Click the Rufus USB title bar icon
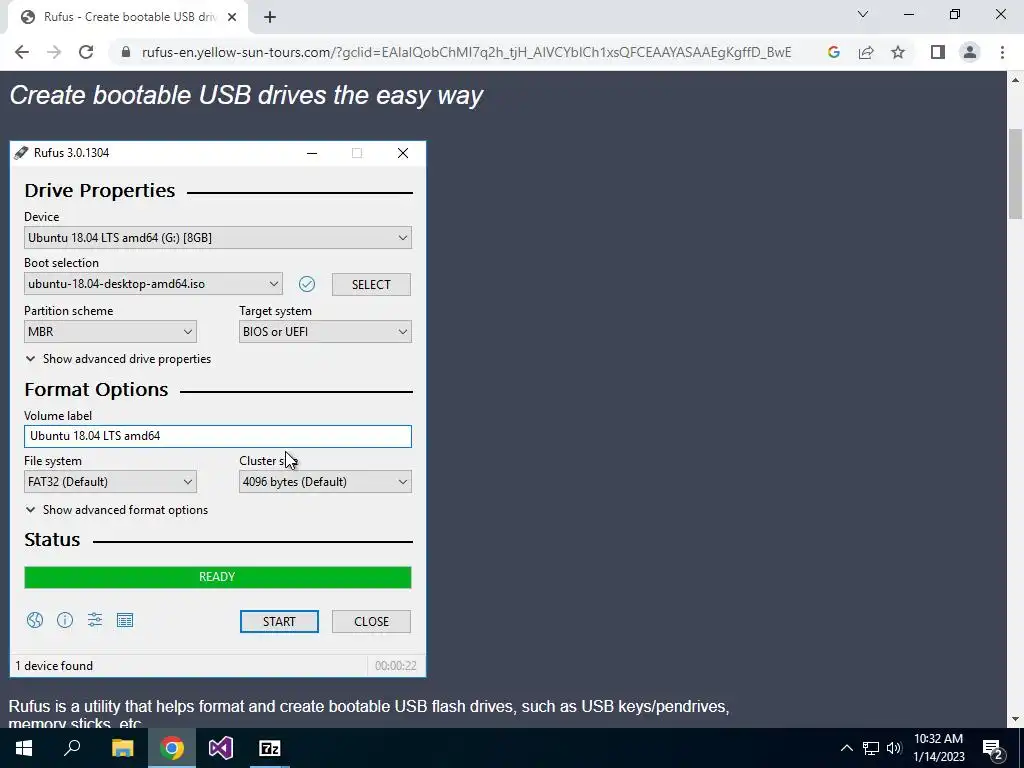Image resolution: width=1024 pixels, height=768 pixels. coord(21,153)
